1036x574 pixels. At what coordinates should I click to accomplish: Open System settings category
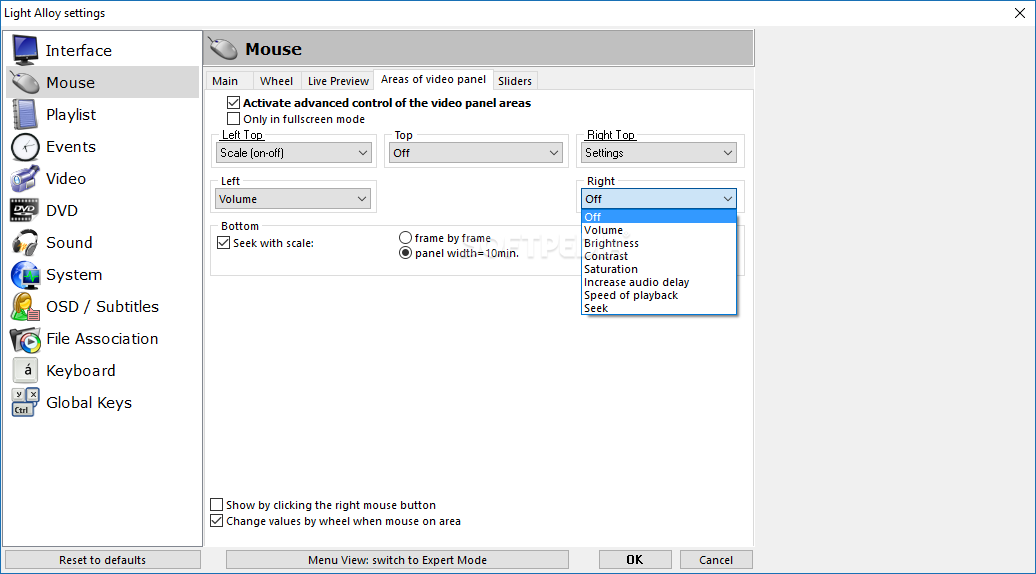tap(103, 275)
